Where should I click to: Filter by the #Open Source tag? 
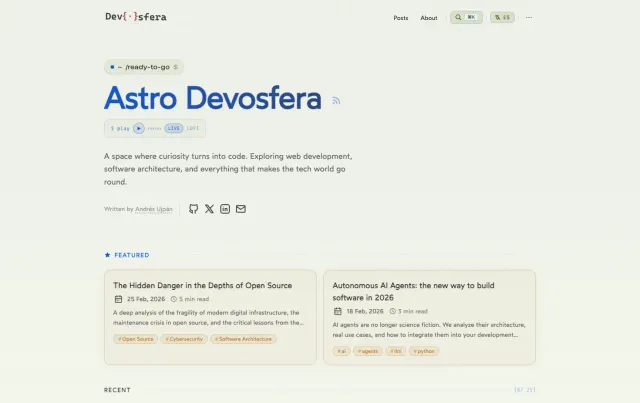click(136, 339)
